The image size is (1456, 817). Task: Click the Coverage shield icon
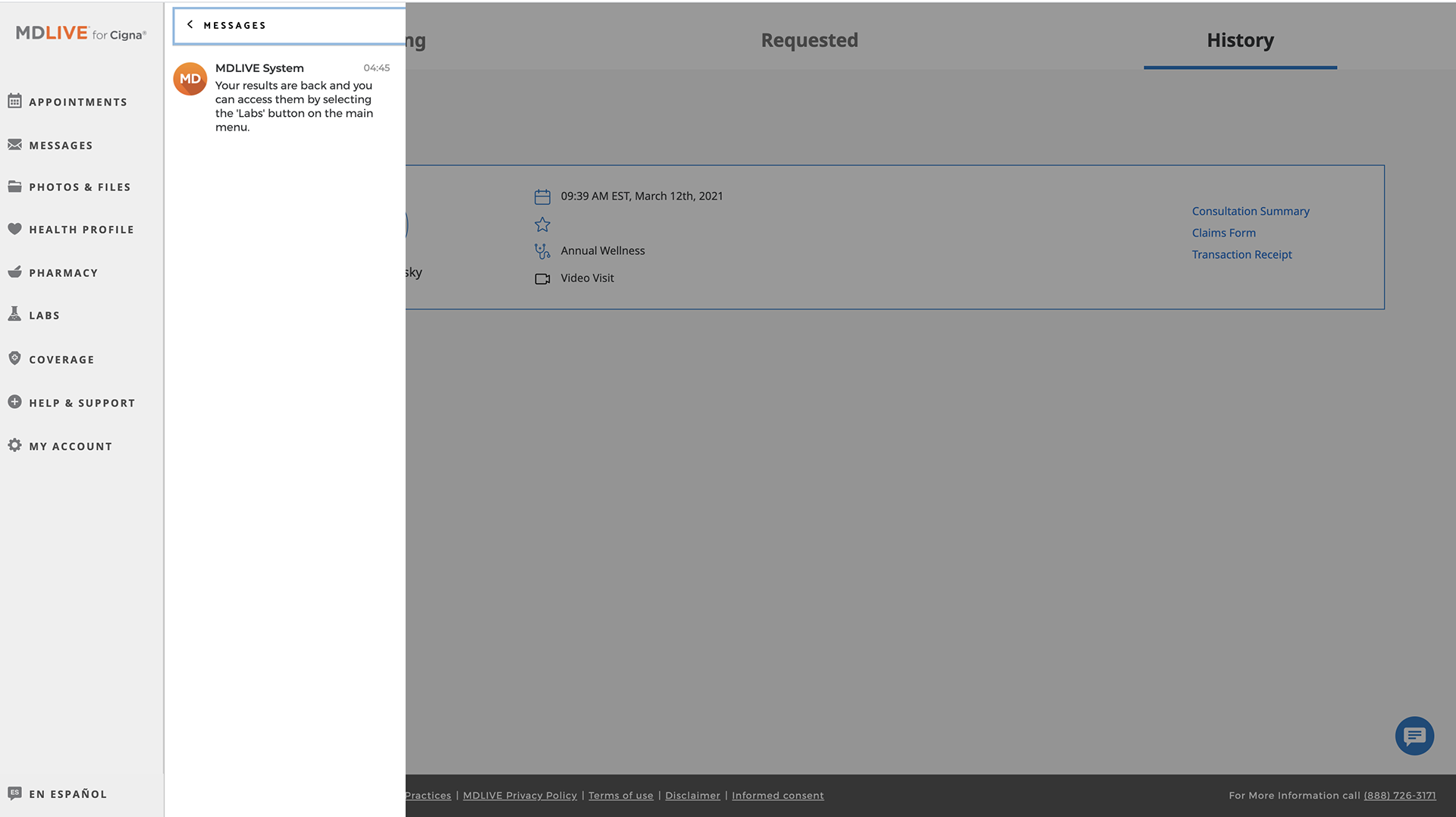coord(14,358)
